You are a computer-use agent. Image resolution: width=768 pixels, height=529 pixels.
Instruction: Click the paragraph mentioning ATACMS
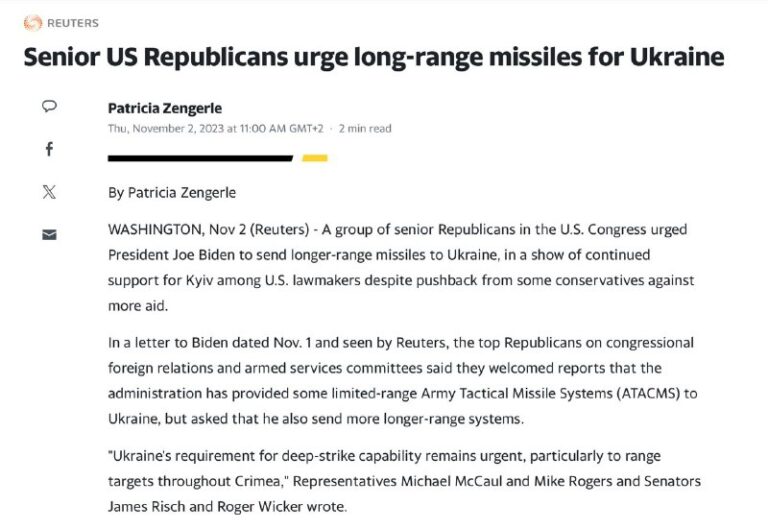(403, 381)
